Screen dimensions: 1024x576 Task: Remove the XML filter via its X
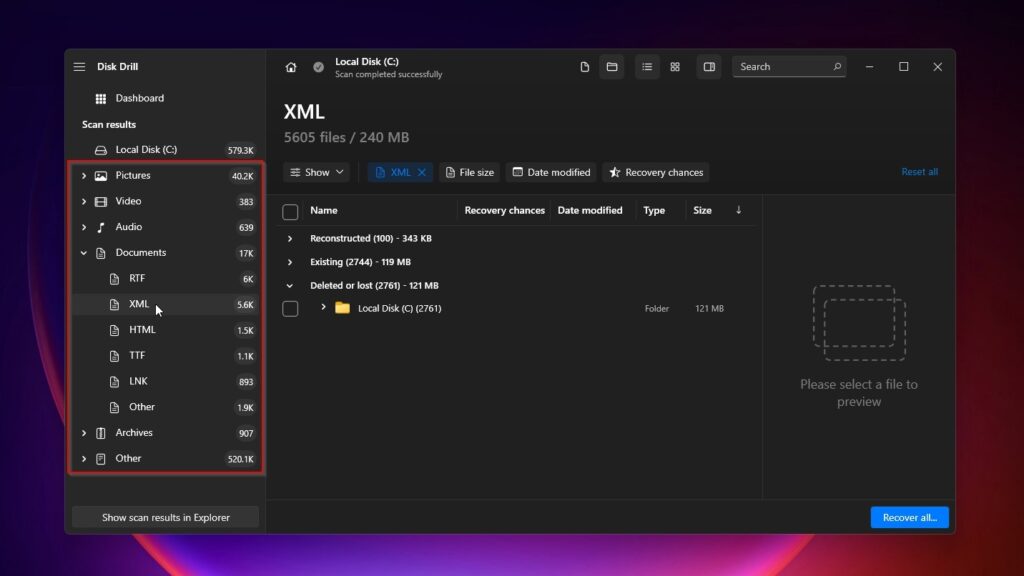422,172
